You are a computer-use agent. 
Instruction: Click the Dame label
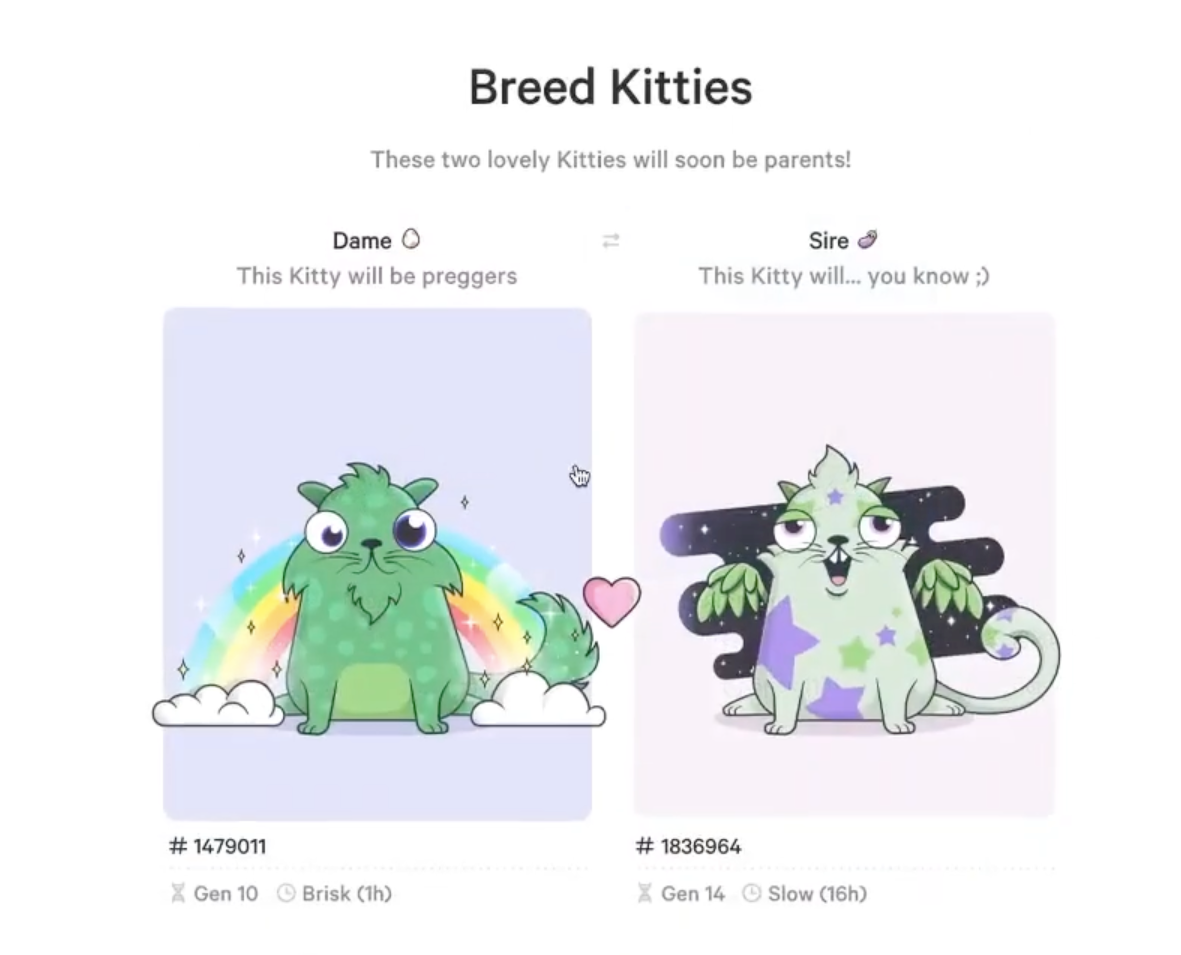pos(362,240)
